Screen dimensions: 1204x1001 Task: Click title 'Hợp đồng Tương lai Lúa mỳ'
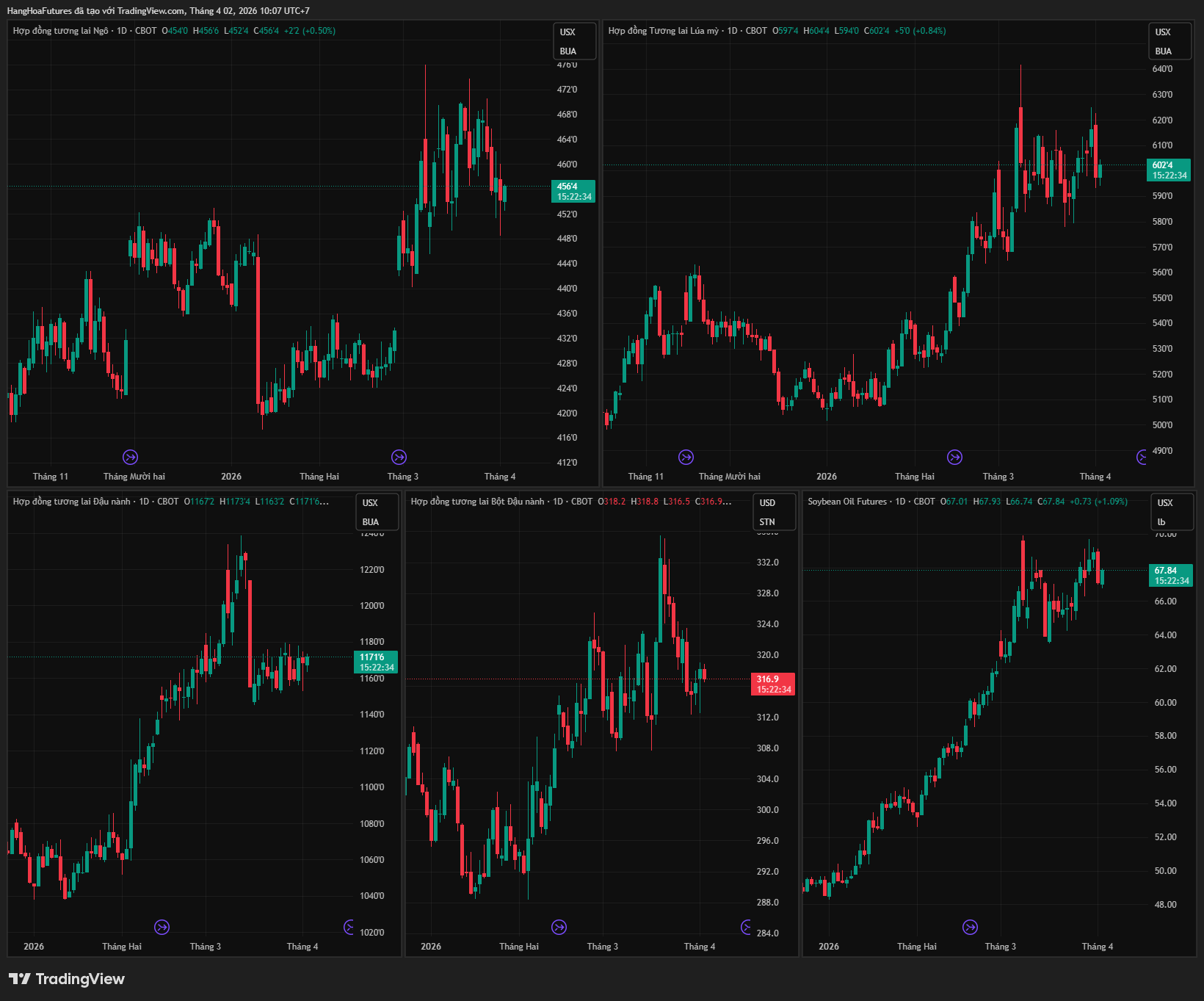(664, 31)
